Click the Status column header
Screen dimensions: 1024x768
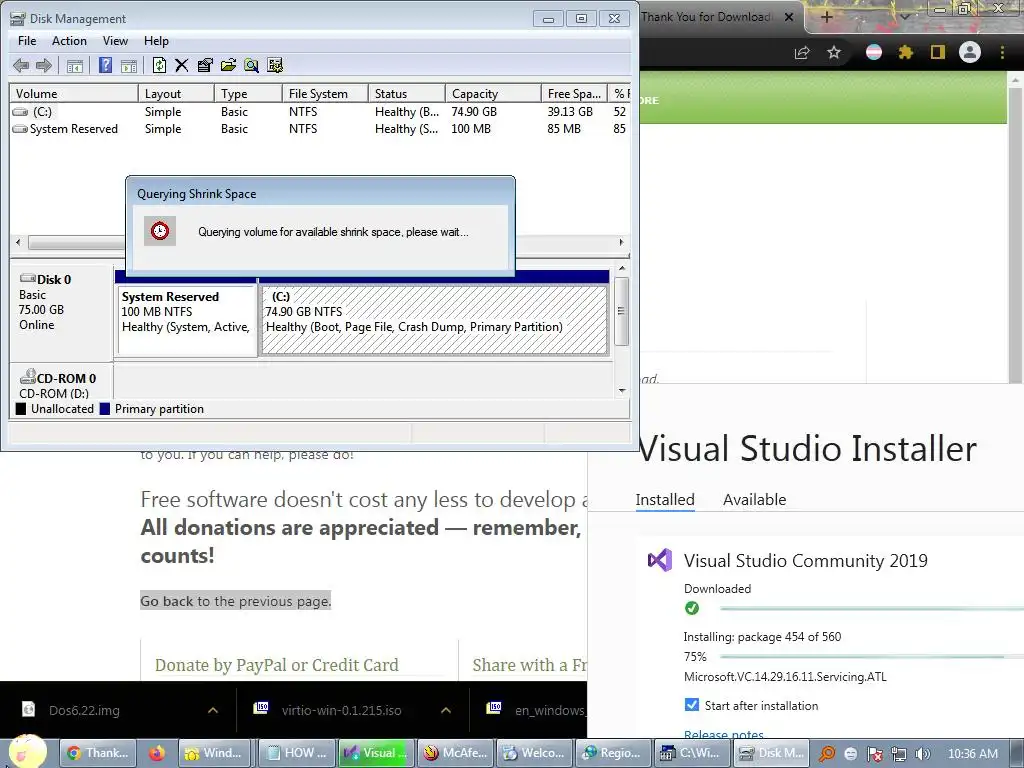(407, 93)
